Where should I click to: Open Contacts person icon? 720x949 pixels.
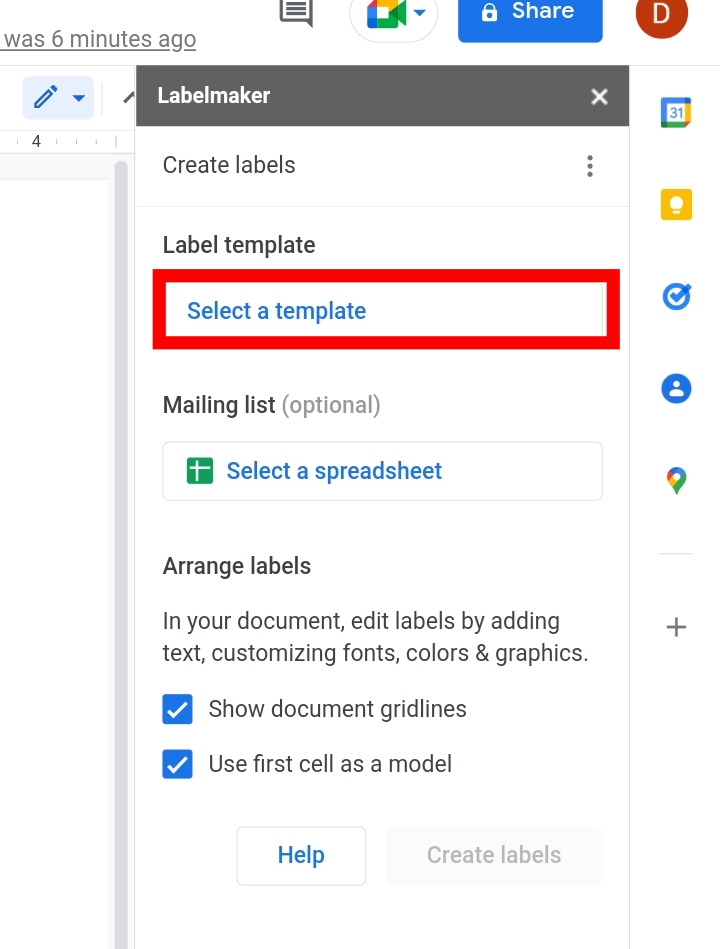[x=676, y=389]
